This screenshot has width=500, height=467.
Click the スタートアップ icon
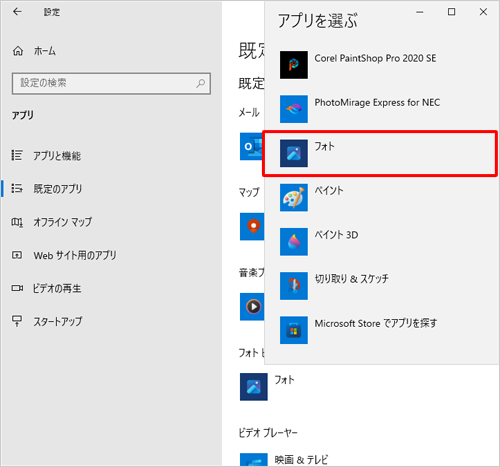click(17, 321)
